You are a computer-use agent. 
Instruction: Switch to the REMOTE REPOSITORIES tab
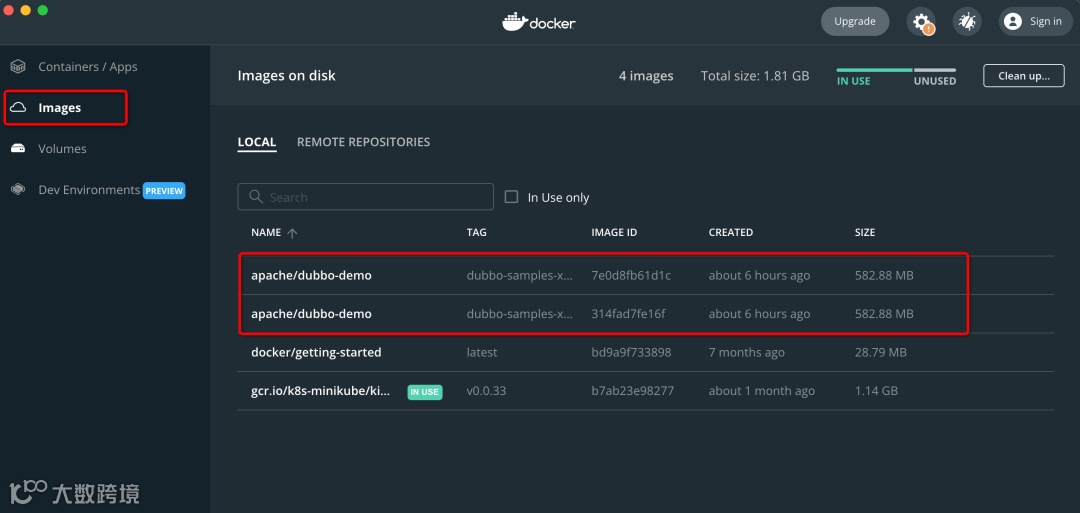[364, 142]
